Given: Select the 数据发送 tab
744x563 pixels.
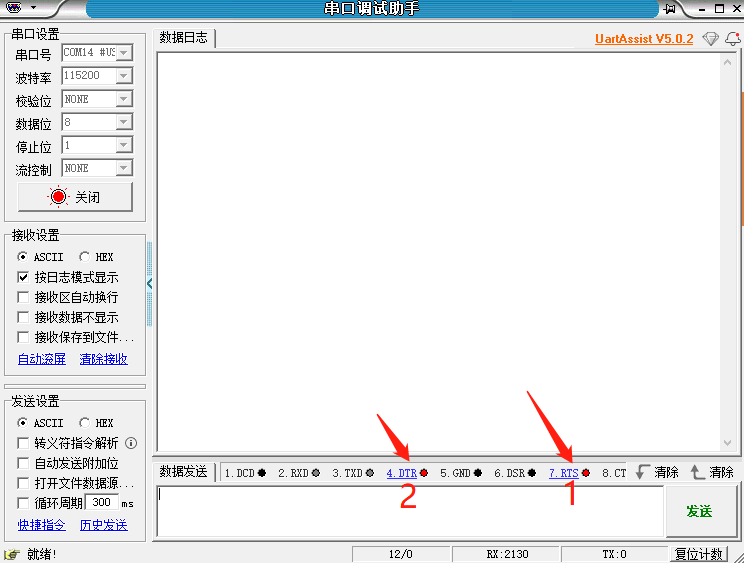Looking at the screenshot, I should (x=184, y=472).
